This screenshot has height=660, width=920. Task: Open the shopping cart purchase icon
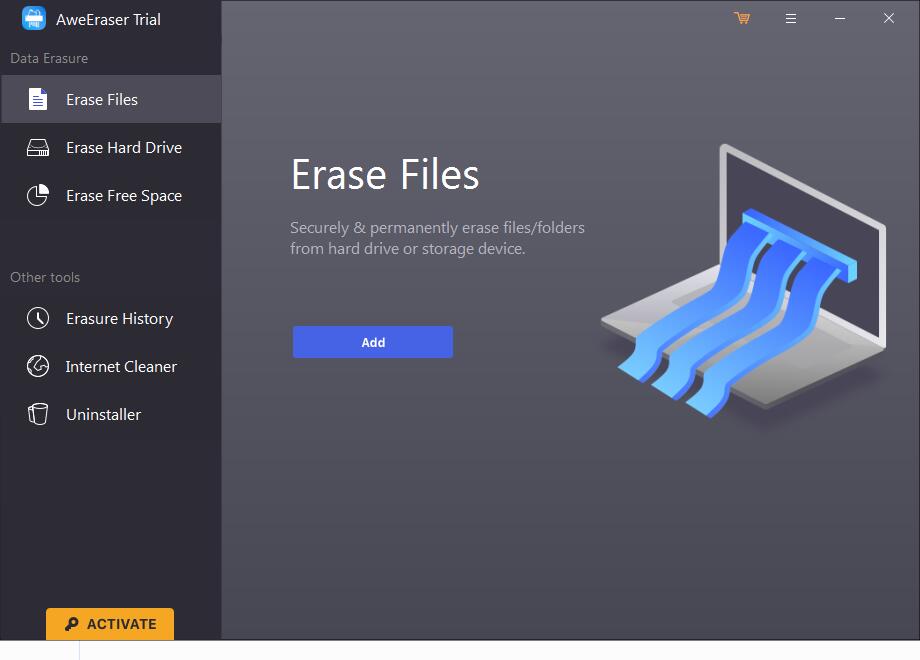pos(741,18)
